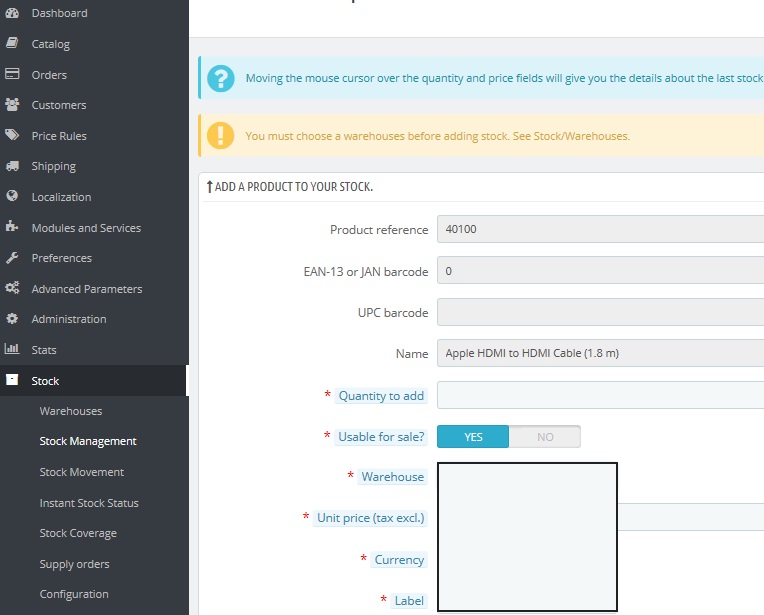Go to Stats page

(44, 350)
